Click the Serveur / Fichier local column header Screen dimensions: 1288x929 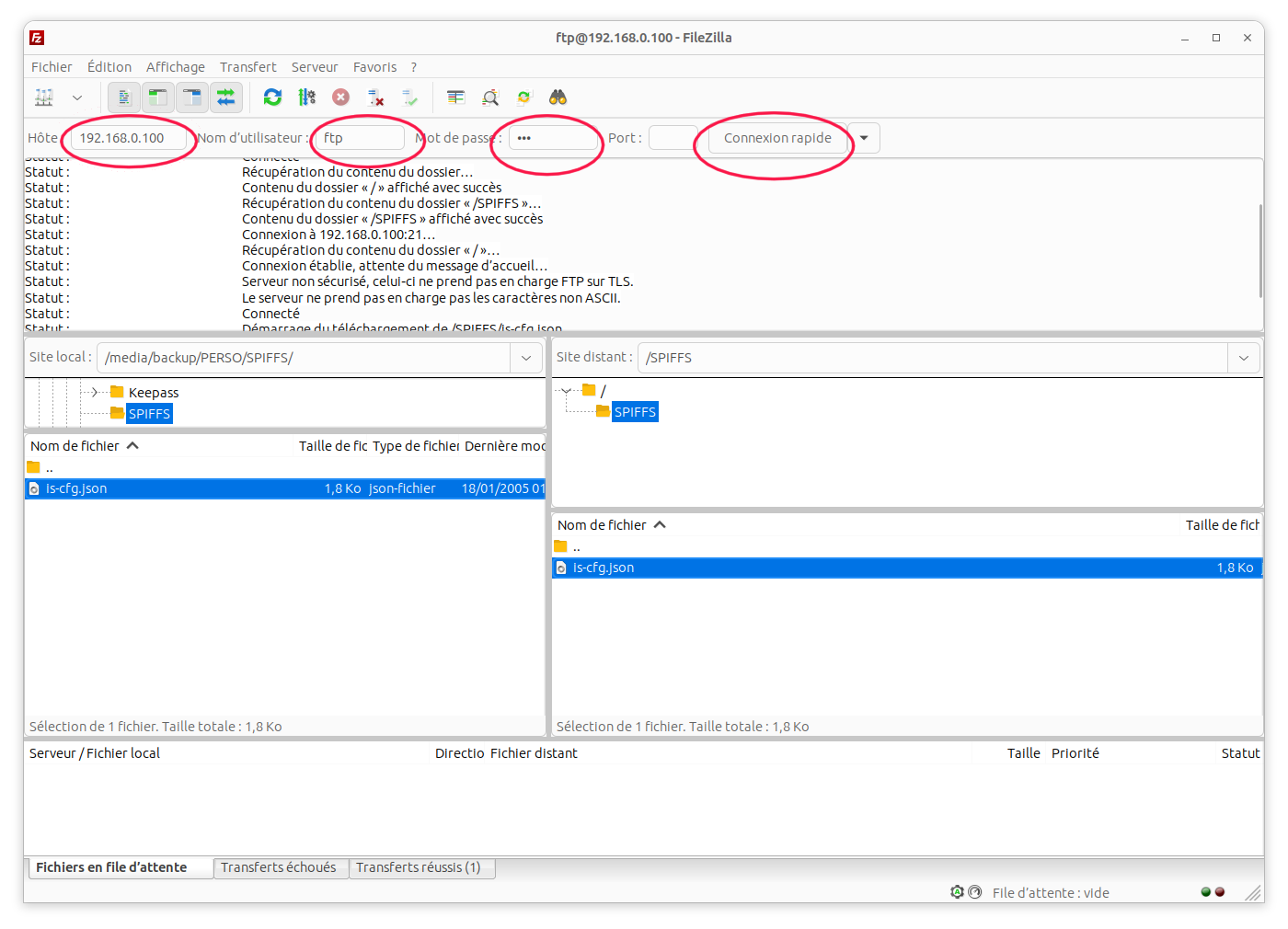point(227,753)
